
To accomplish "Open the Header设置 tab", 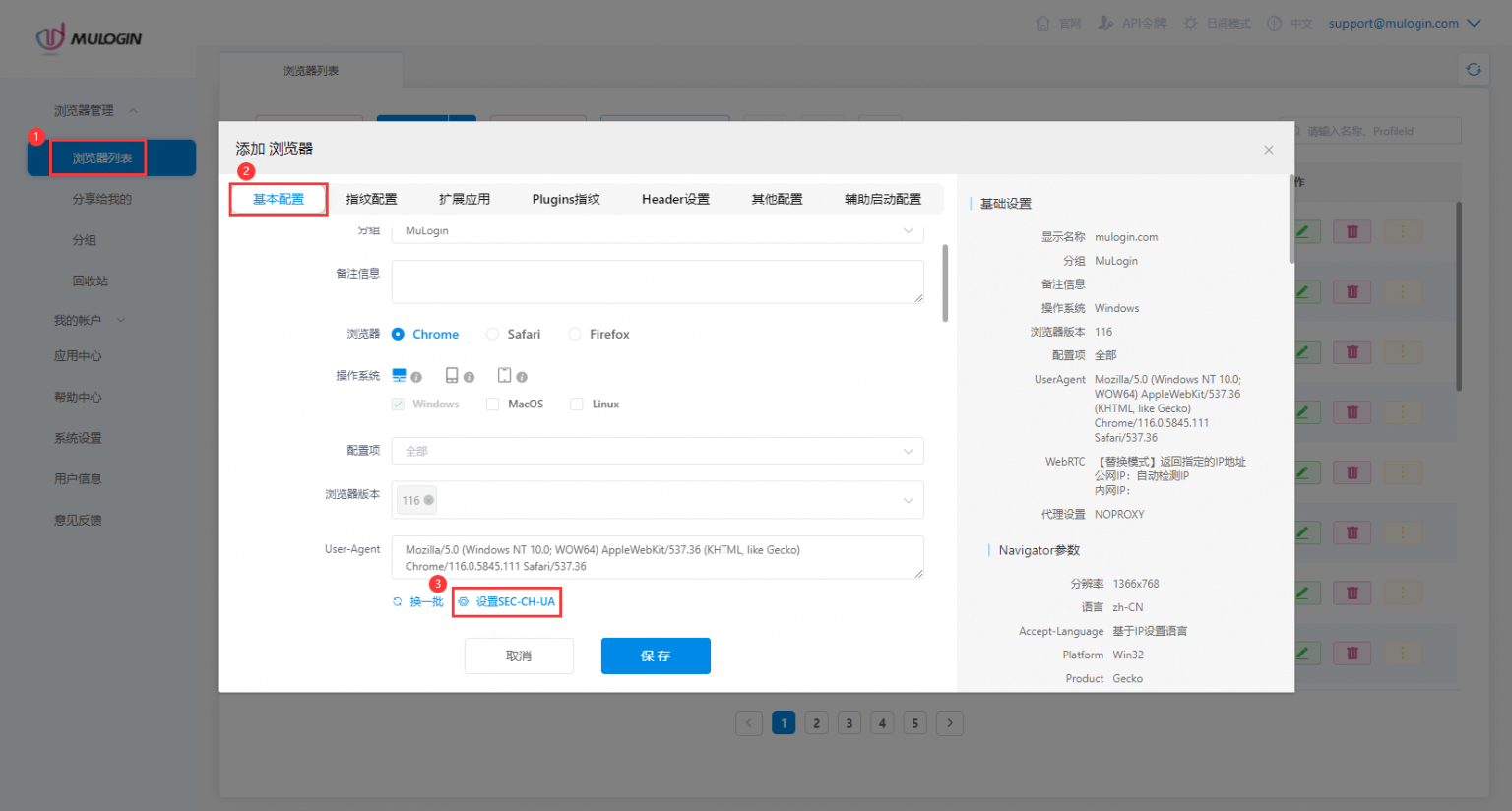I will point(675,199).
